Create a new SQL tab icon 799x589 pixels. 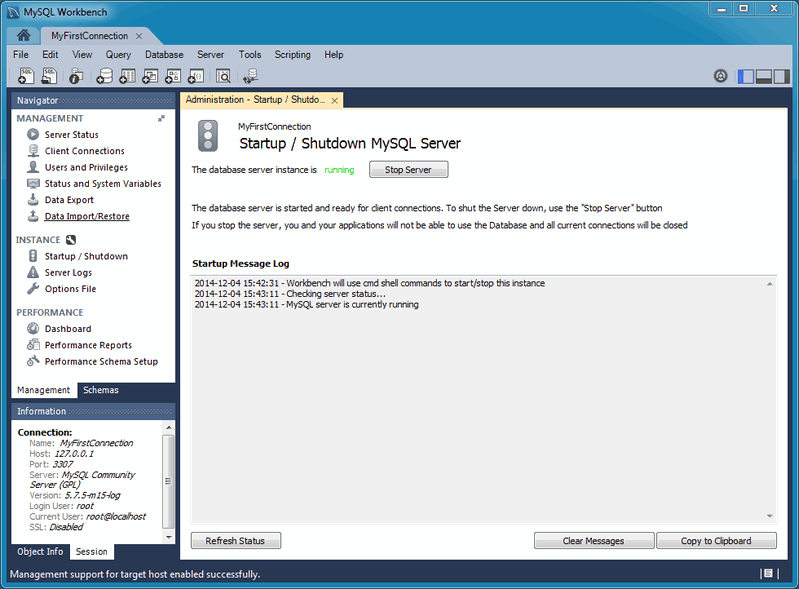coord(26,76)
